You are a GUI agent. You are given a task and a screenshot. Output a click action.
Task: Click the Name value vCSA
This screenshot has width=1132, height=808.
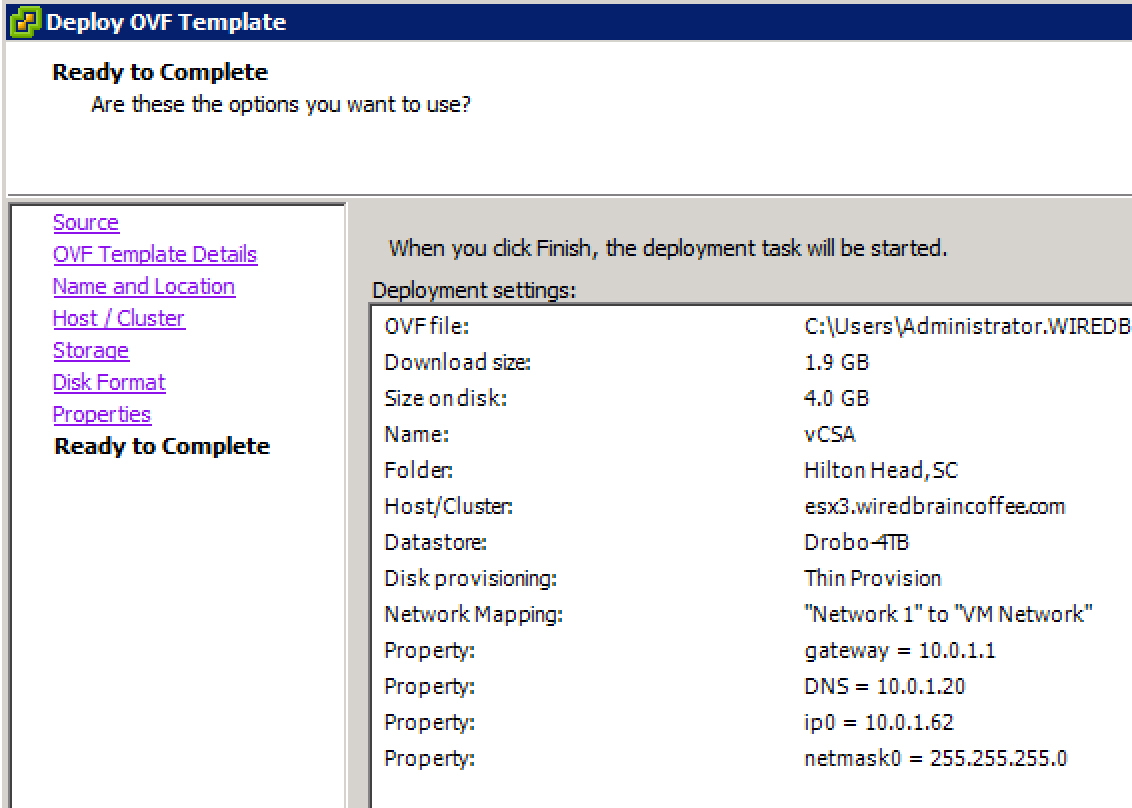coord(830,434)
